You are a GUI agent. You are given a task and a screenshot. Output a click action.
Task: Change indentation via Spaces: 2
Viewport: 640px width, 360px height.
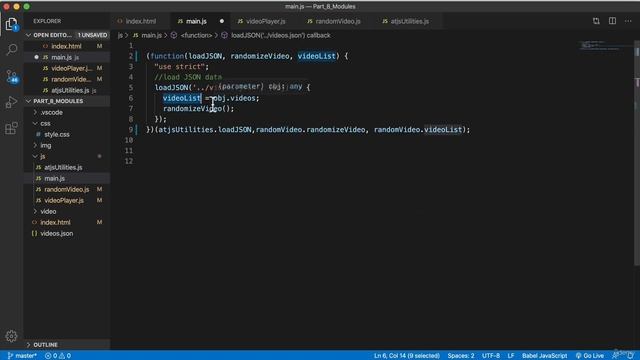click(x=461, y=356)
